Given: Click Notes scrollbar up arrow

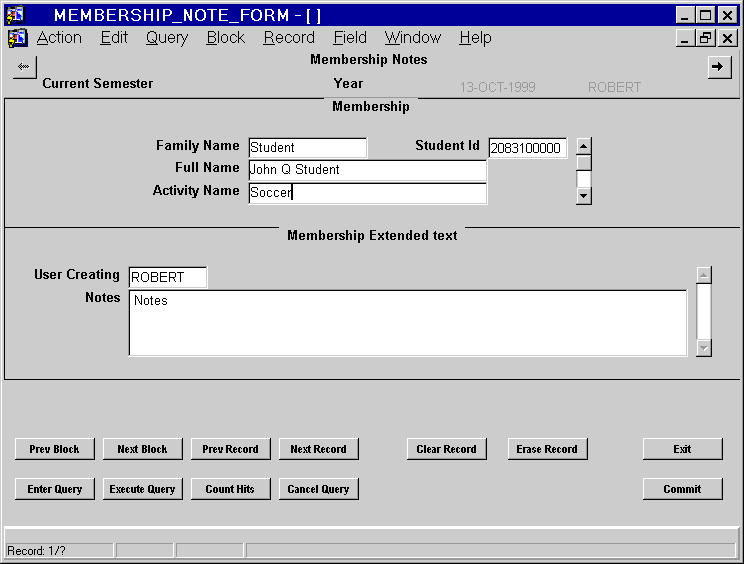Looking at the screenshot, I should (x=704, y=275).
